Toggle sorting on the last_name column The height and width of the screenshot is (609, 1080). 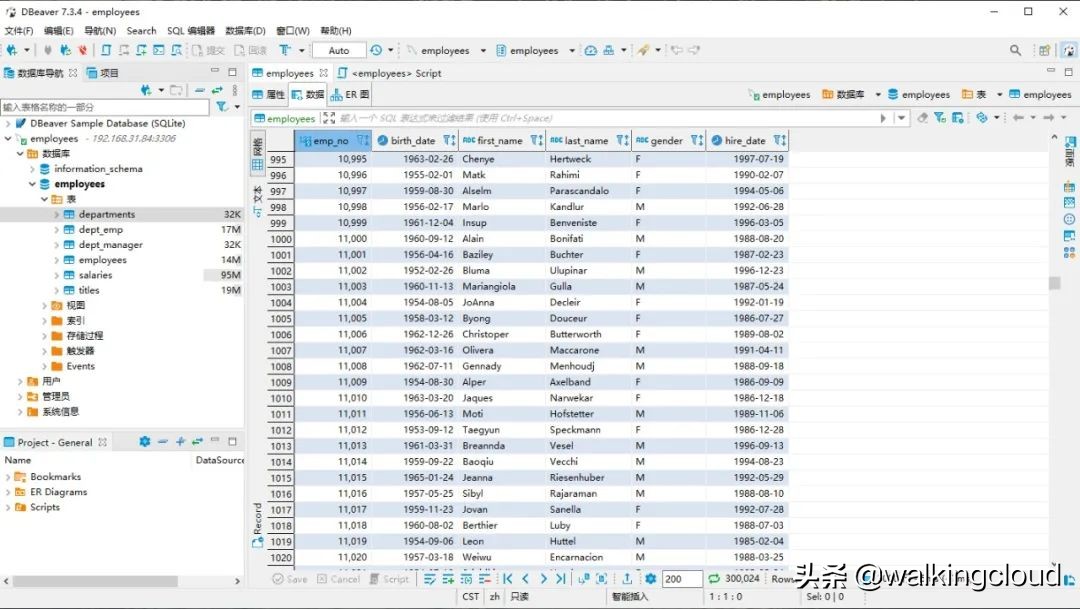(626, 140)
